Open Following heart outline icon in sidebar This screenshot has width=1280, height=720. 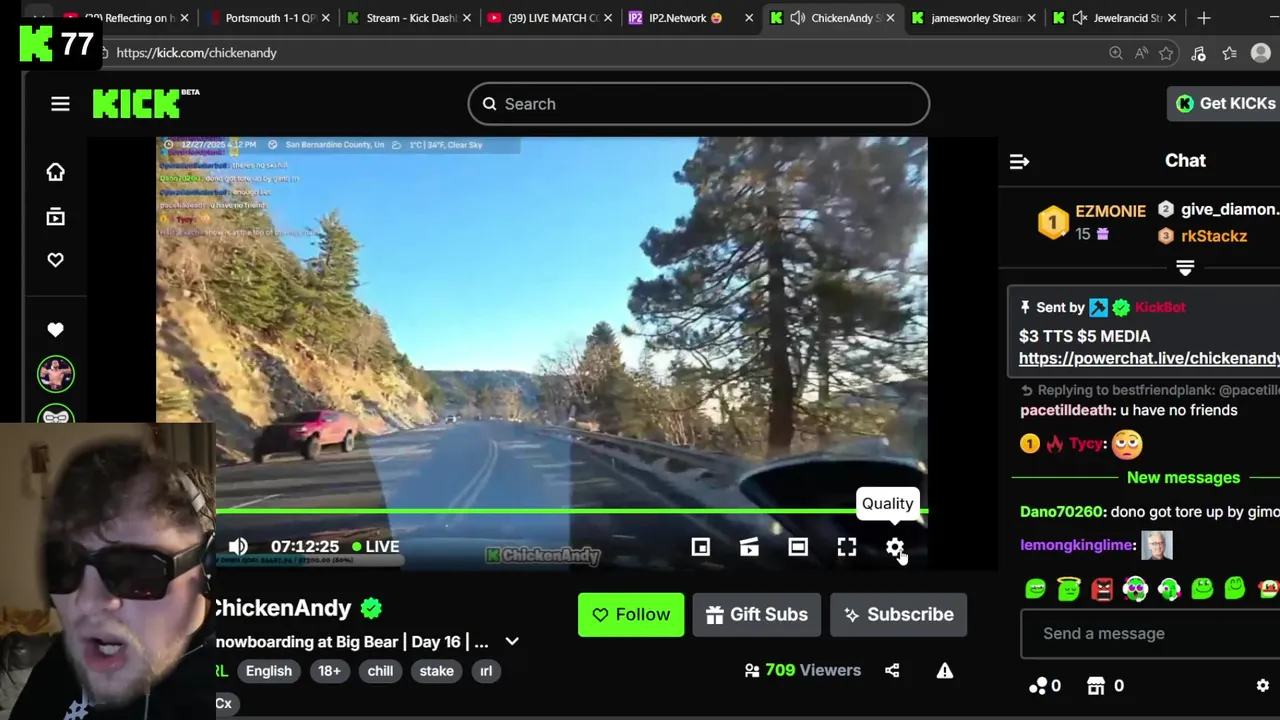pyautogui.click(x=55, y=260)
